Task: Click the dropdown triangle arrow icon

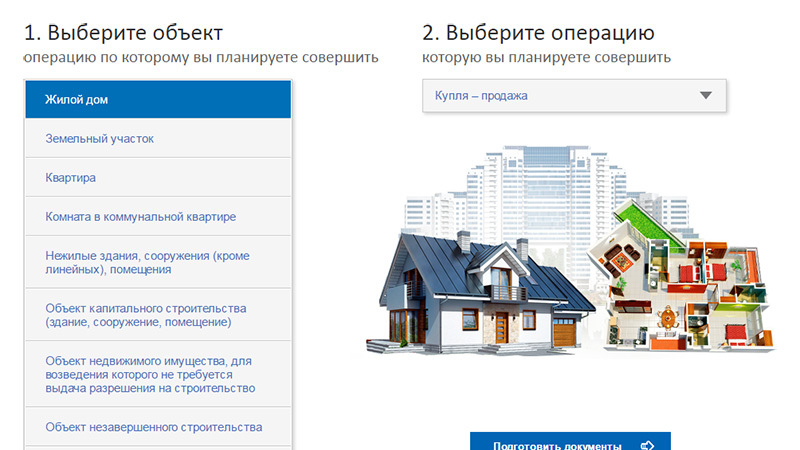Action: click(x=706, y=96)
